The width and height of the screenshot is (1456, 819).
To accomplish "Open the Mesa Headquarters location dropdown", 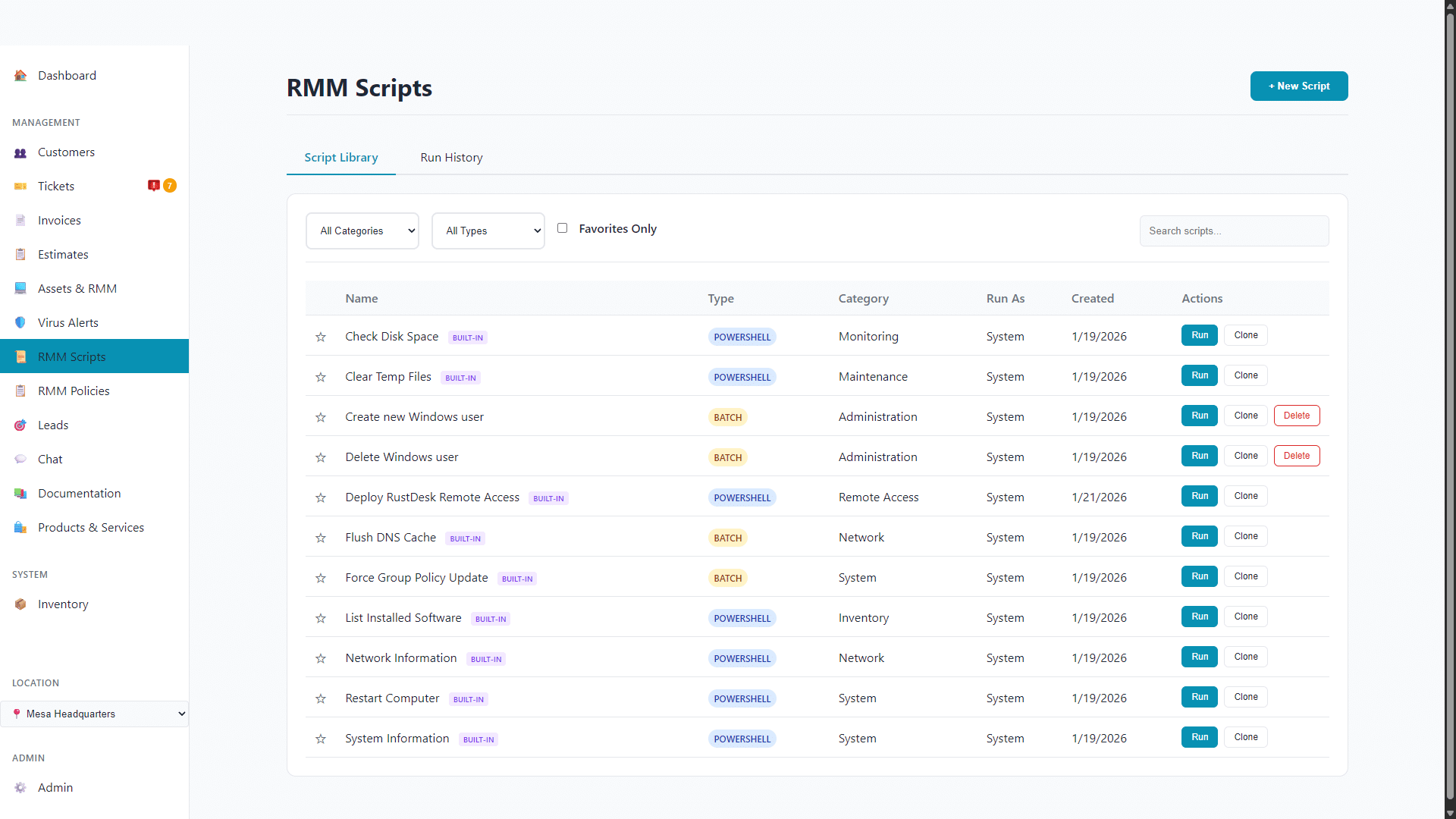I will (94, 714).
